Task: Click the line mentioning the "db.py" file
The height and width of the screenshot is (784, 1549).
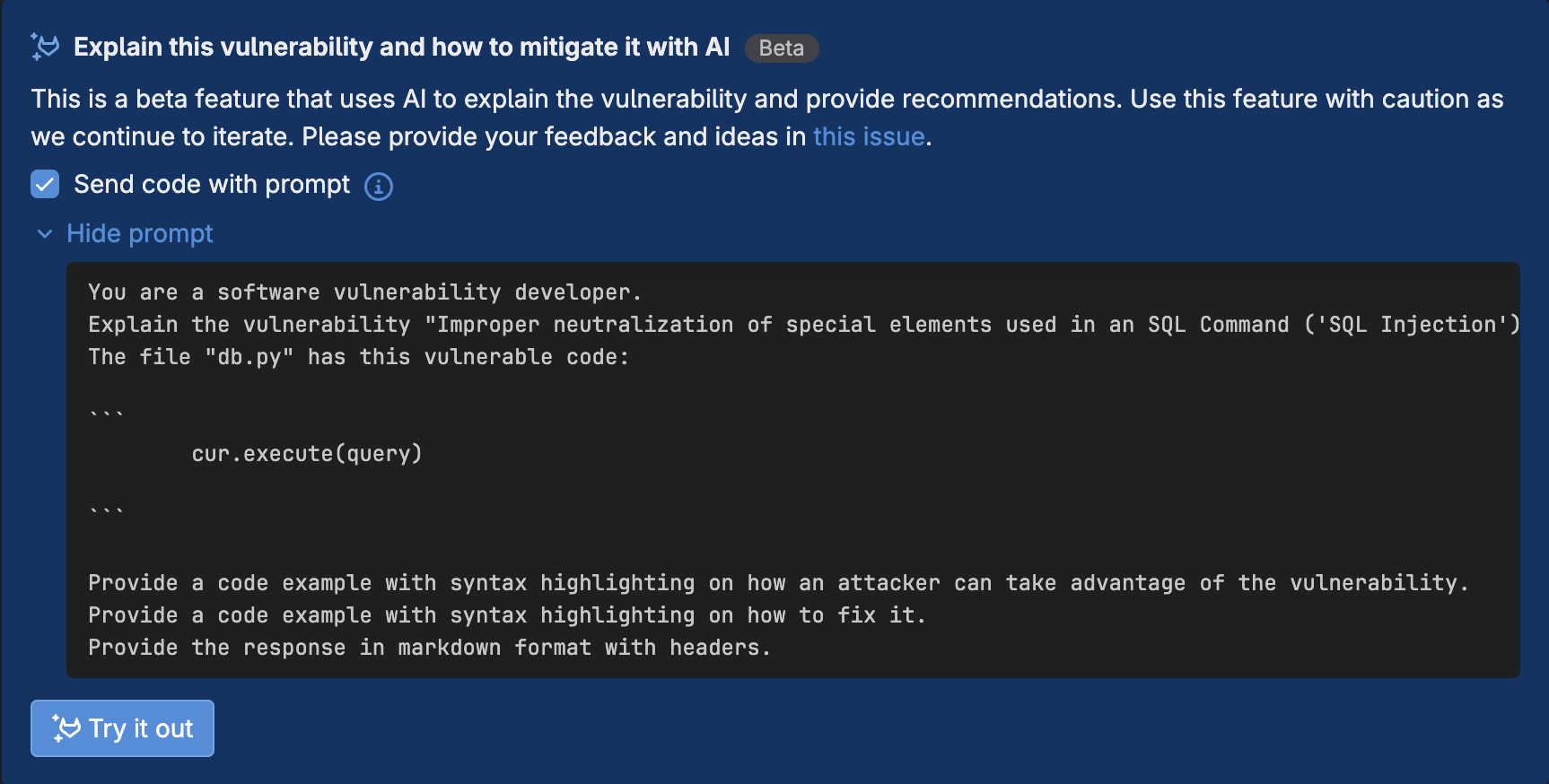Action: [x=358, y=357]
